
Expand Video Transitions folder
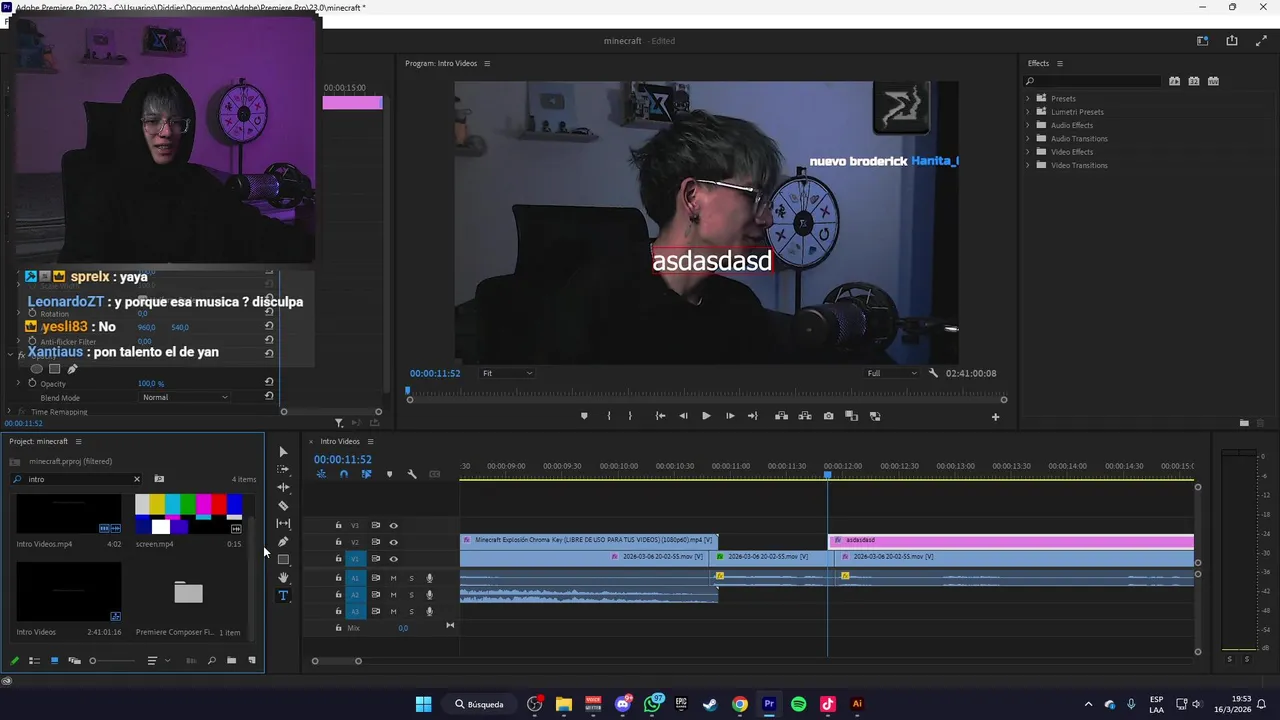[x=1027, y=165]
